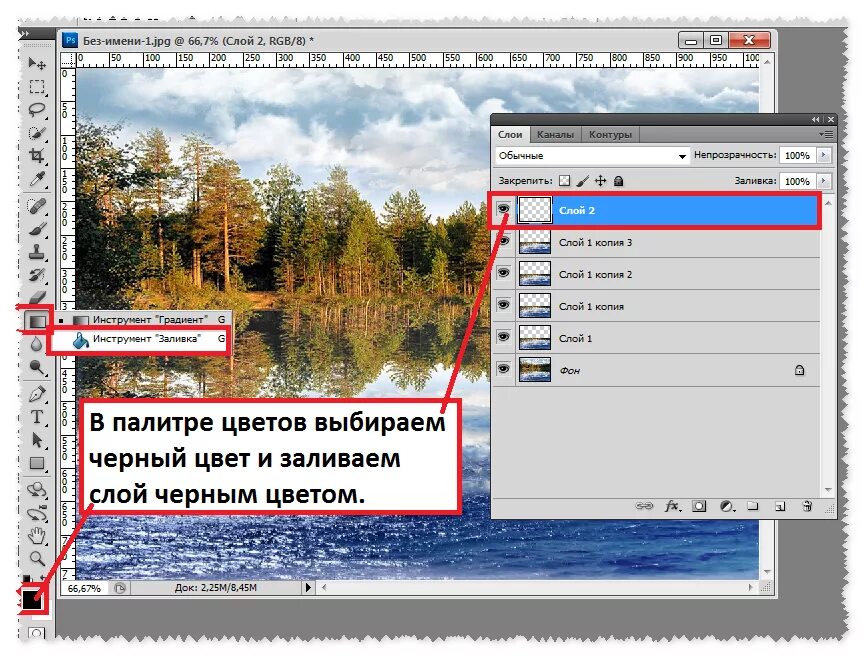This screenshot has width=865, height=658.
Task: Click the Quick Mask mode icon
Action: click(x=36, y=634)
